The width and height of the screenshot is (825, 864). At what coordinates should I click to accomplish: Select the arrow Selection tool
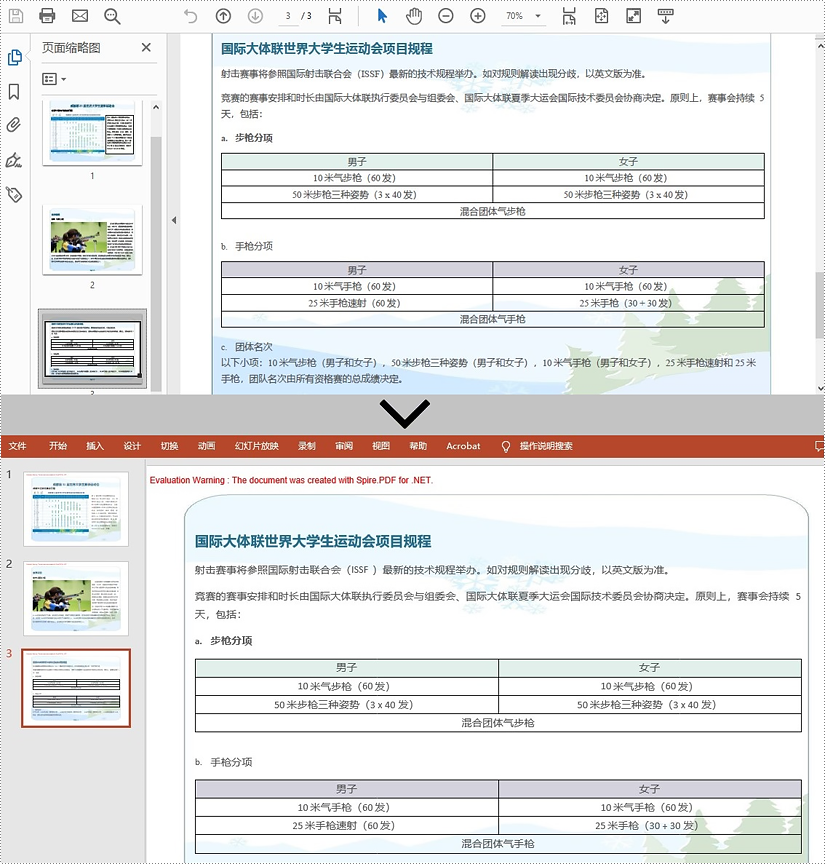tap(382, 16)
